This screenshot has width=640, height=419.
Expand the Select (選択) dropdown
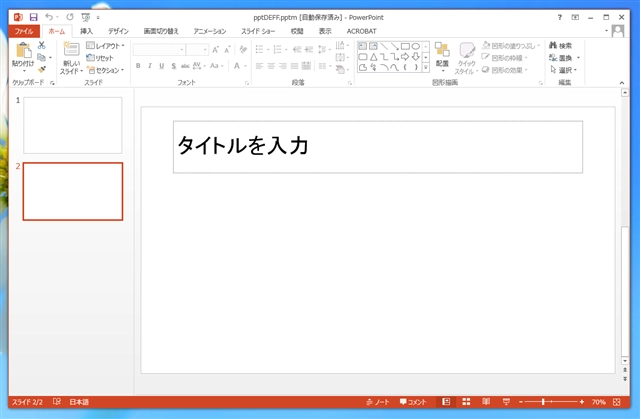[565, 70]
